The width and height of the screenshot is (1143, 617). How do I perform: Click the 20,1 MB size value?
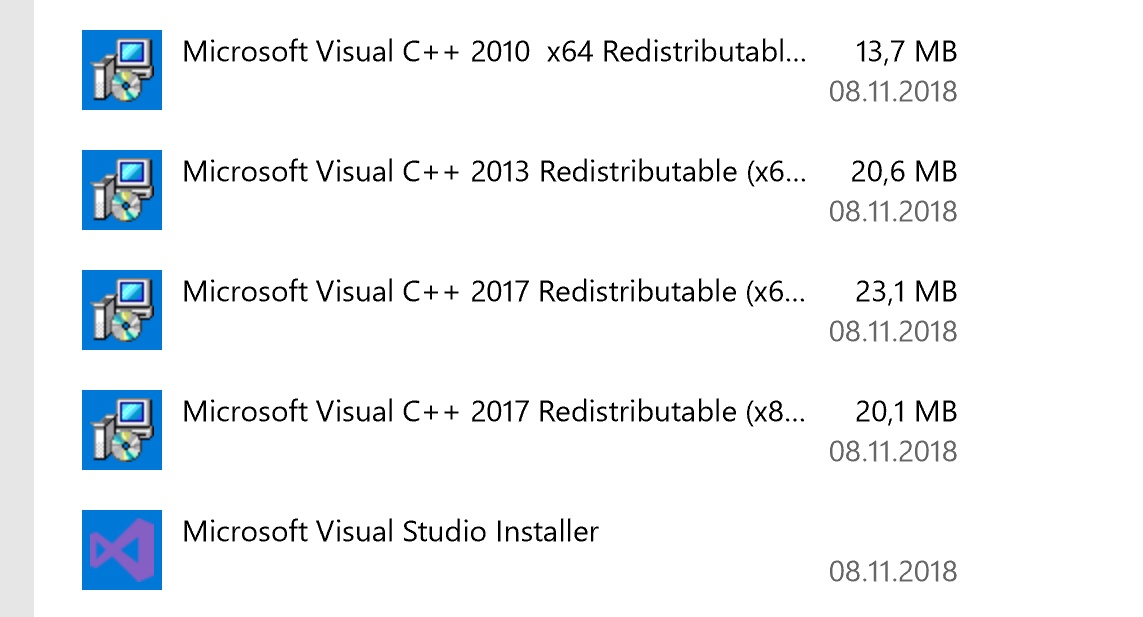click(906, 412)
